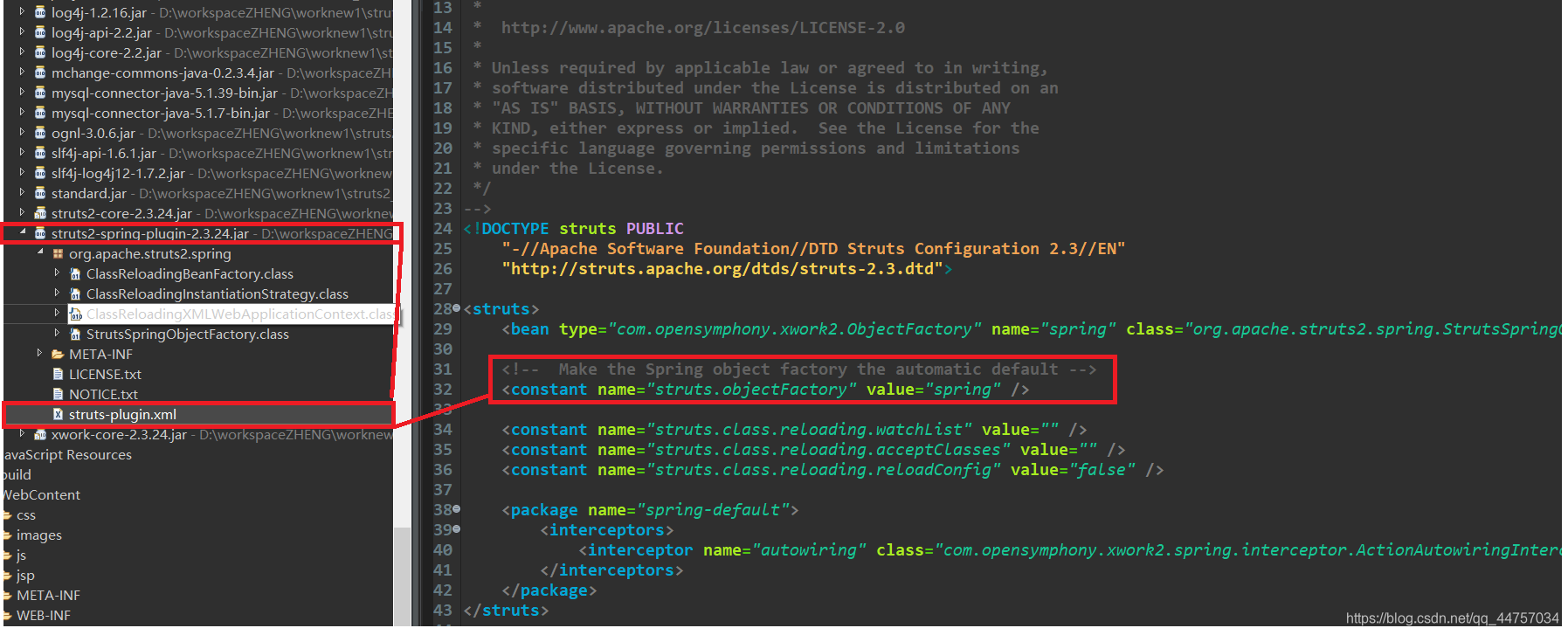Click the struts2-spring-plugin-2.3.24.jar jar icon

pyautogui.click(x=40, y=233)
